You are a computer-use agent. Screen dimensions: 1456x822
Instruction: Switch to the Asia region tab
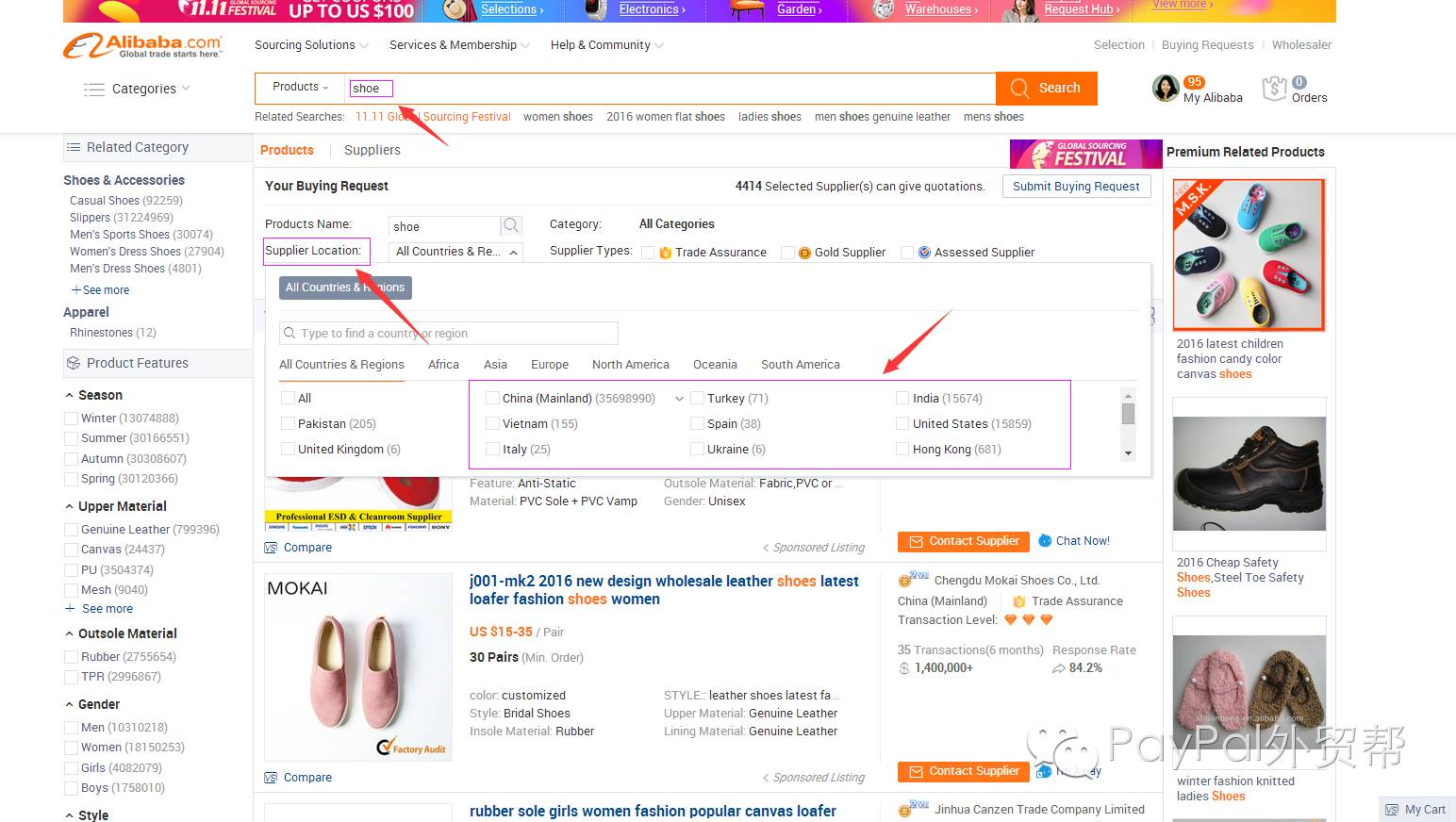495,365
